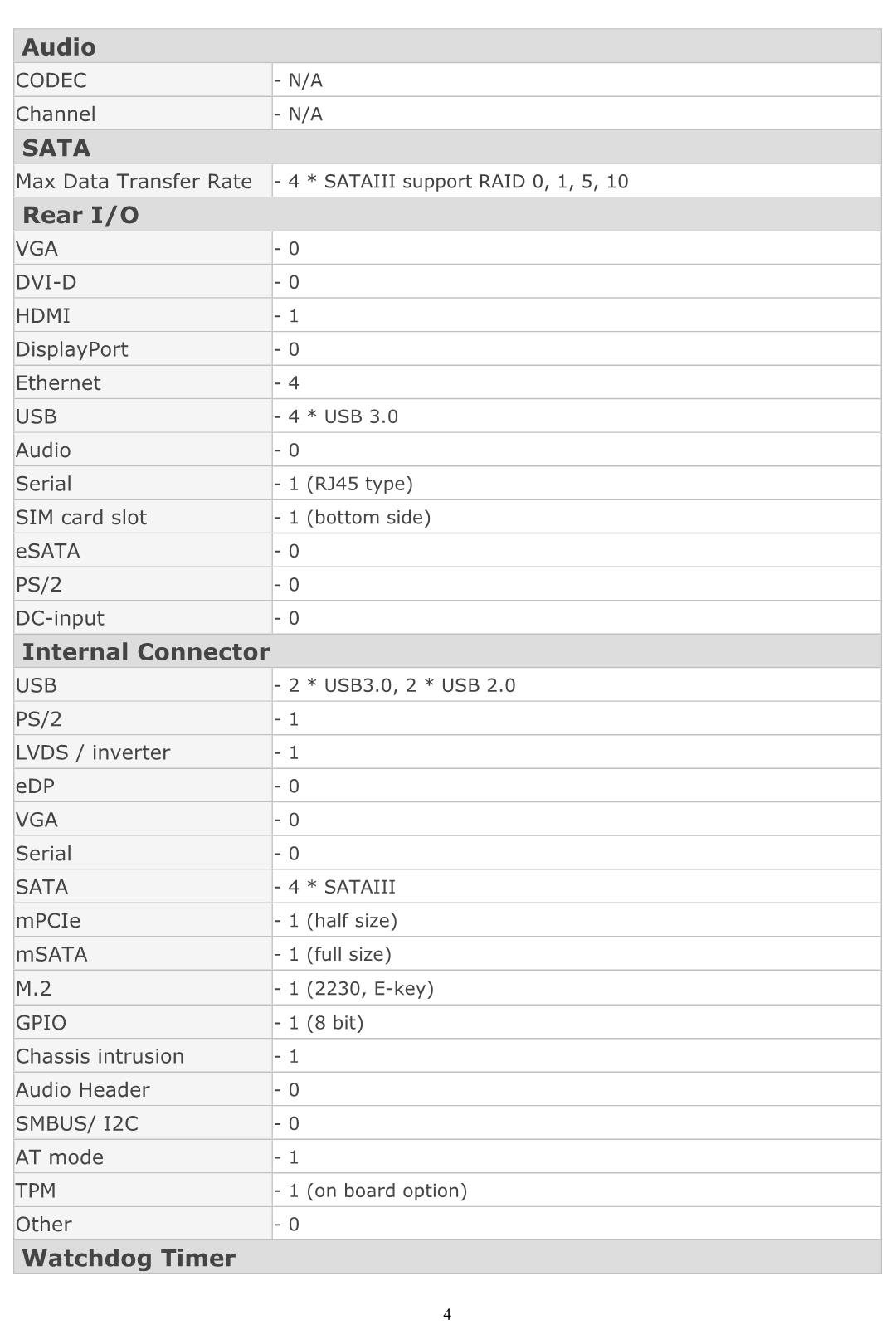Select the 4 * USB 3.0 value
Screen dimensions: 896x1344
click(x=336, y=416)
